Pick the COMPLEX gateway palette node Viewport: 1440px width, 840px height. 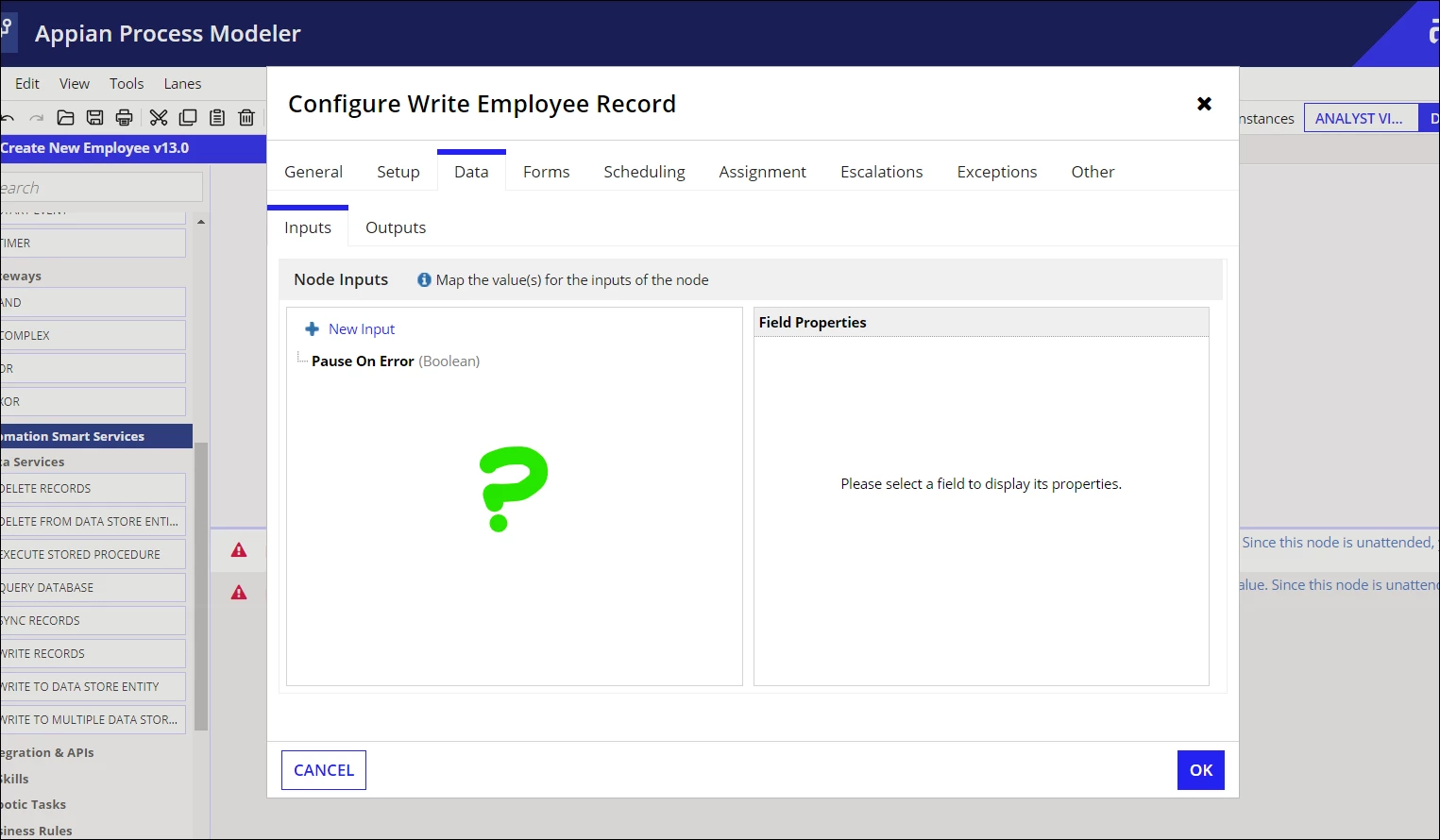(93, 335)
